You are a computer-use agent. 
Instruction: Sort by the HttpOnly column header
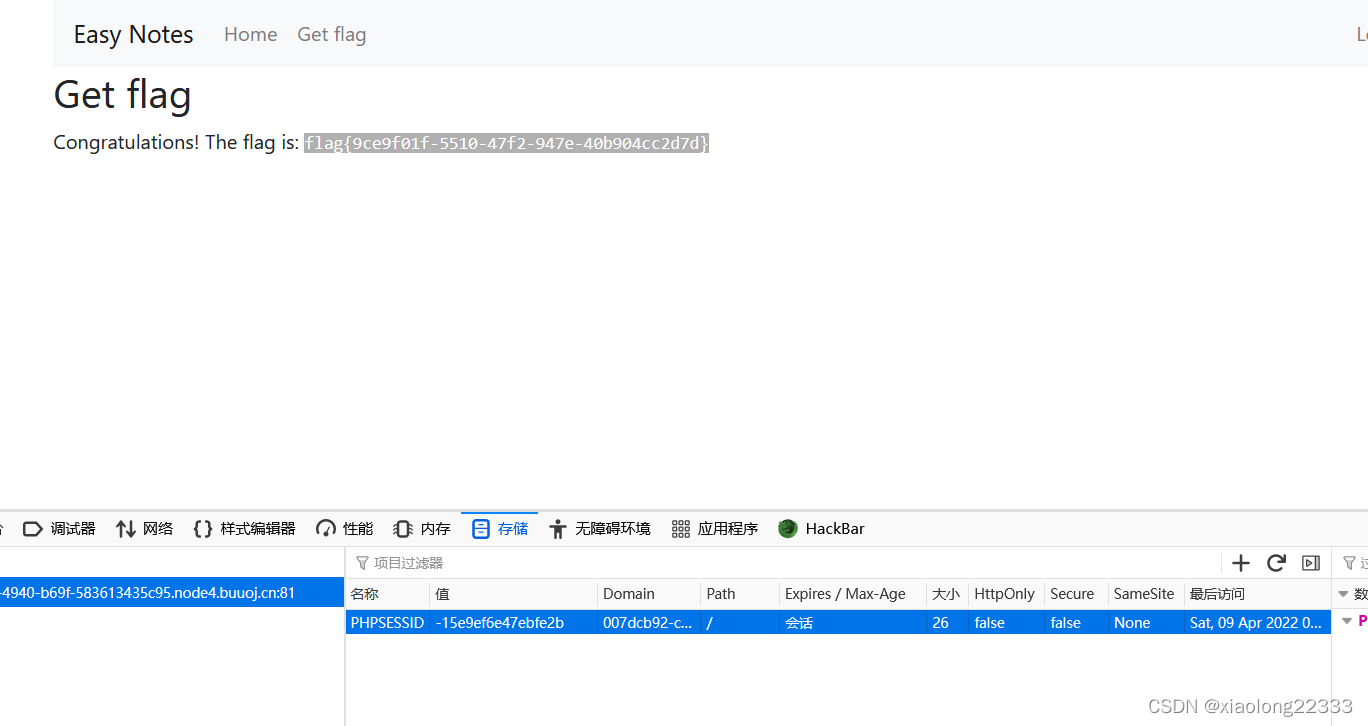click(x=1007, y=594)
